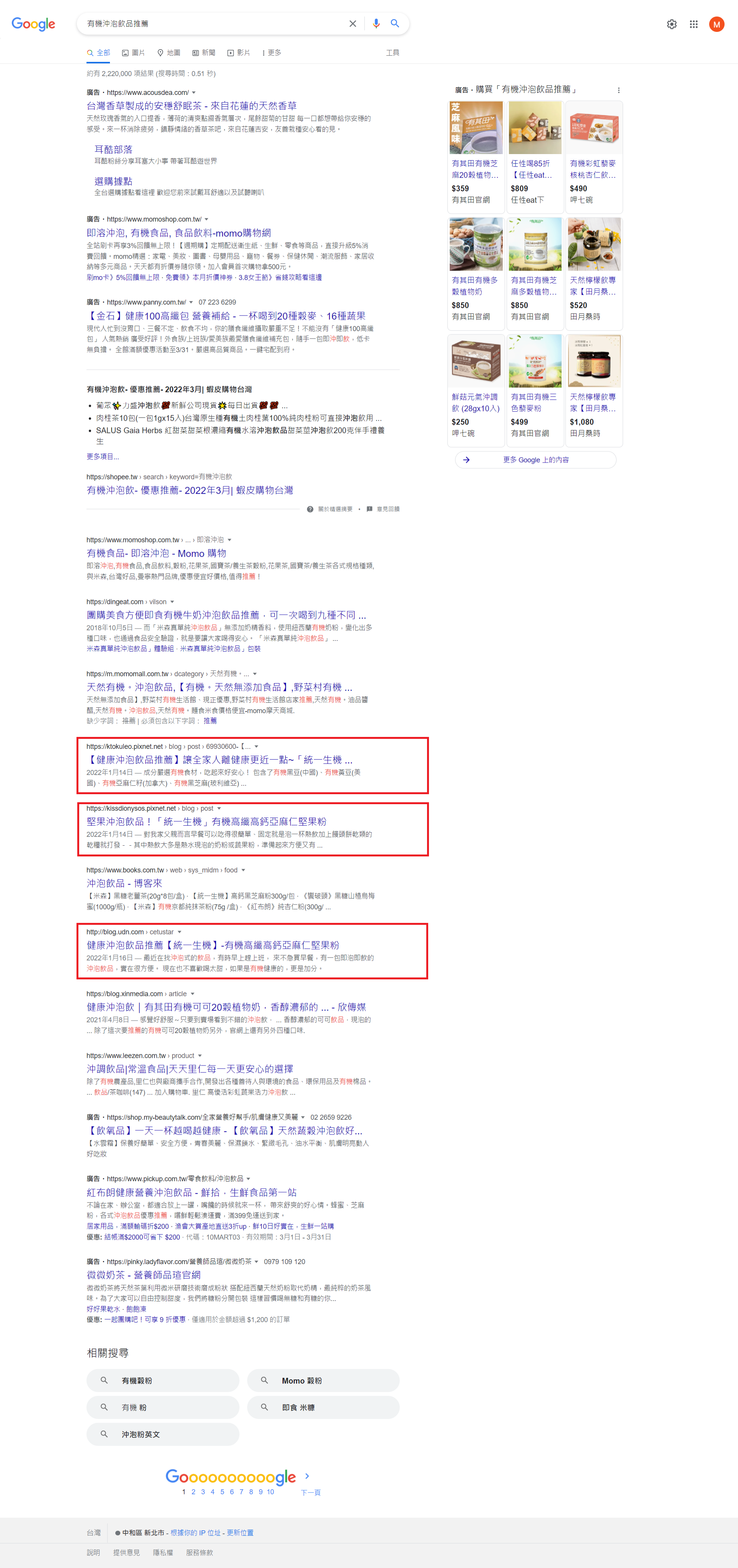Switch to the 地圖 tab
Viewport: 738px width, 1568px height.
169,53
